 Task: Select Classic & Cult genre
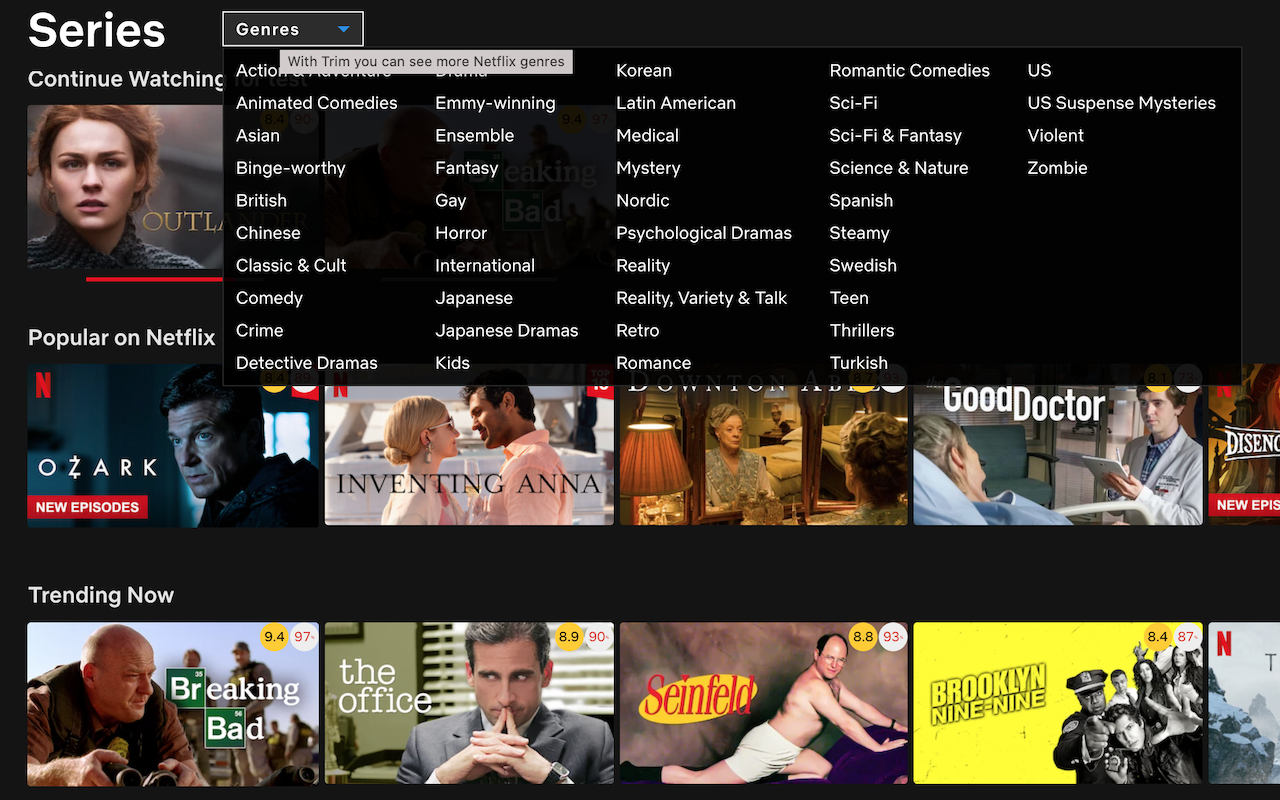[291, 265]
